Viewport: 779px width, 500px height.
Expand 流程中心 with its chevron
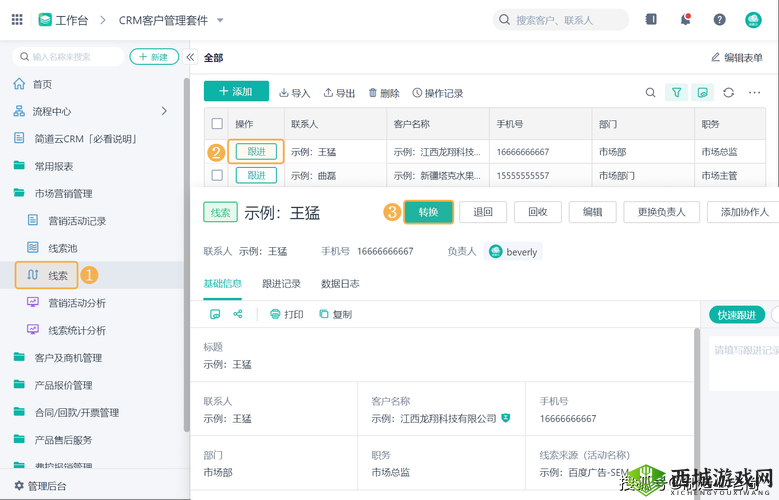[164, 111]
